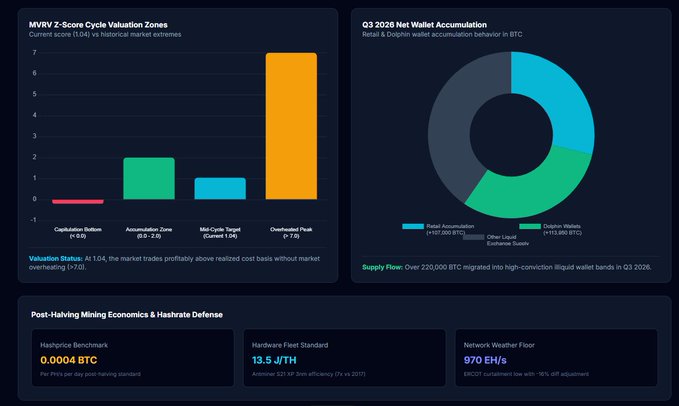Click the Current score (1.04) subtitle text
Viewport: 679px width, 406px height.
105,34
